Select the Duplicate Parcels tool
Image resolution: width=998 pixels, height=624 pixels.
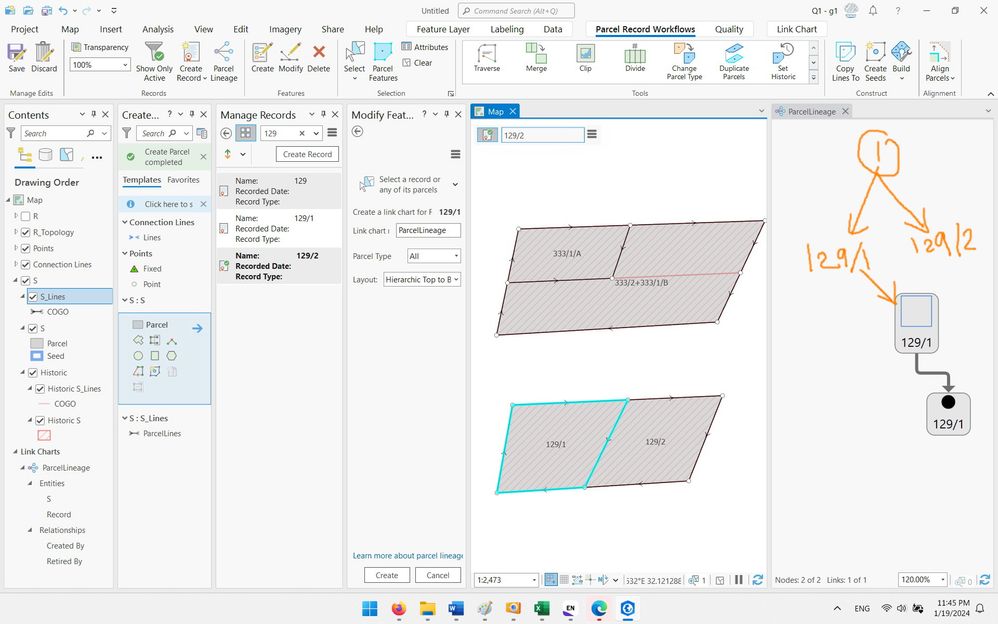point(734,61)
